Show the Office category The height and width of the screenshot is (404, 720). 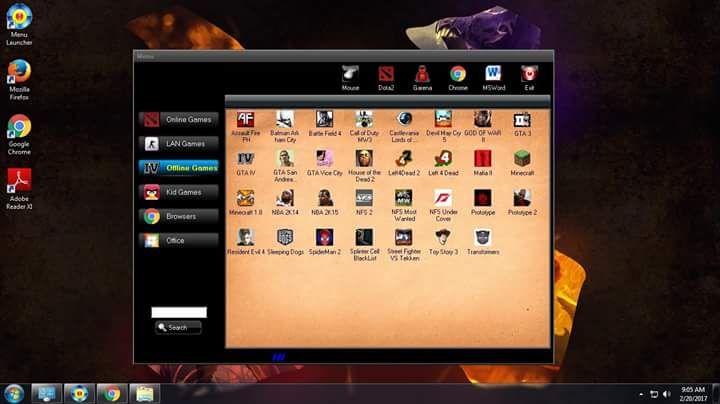[179, 241]
